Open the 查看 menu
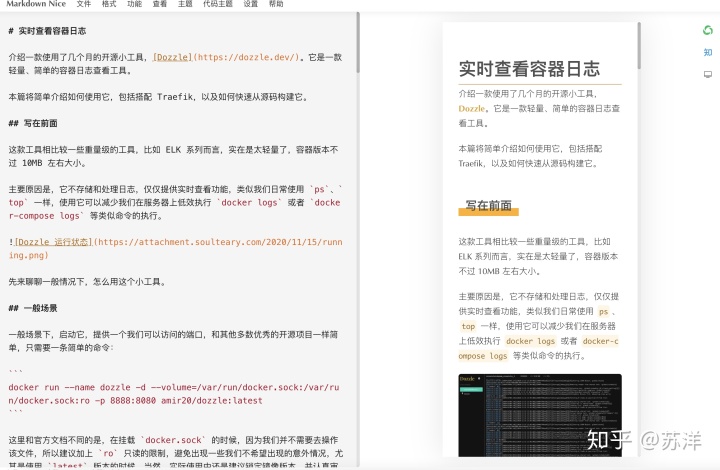This screenshot has width=720, height=470. 160,4
